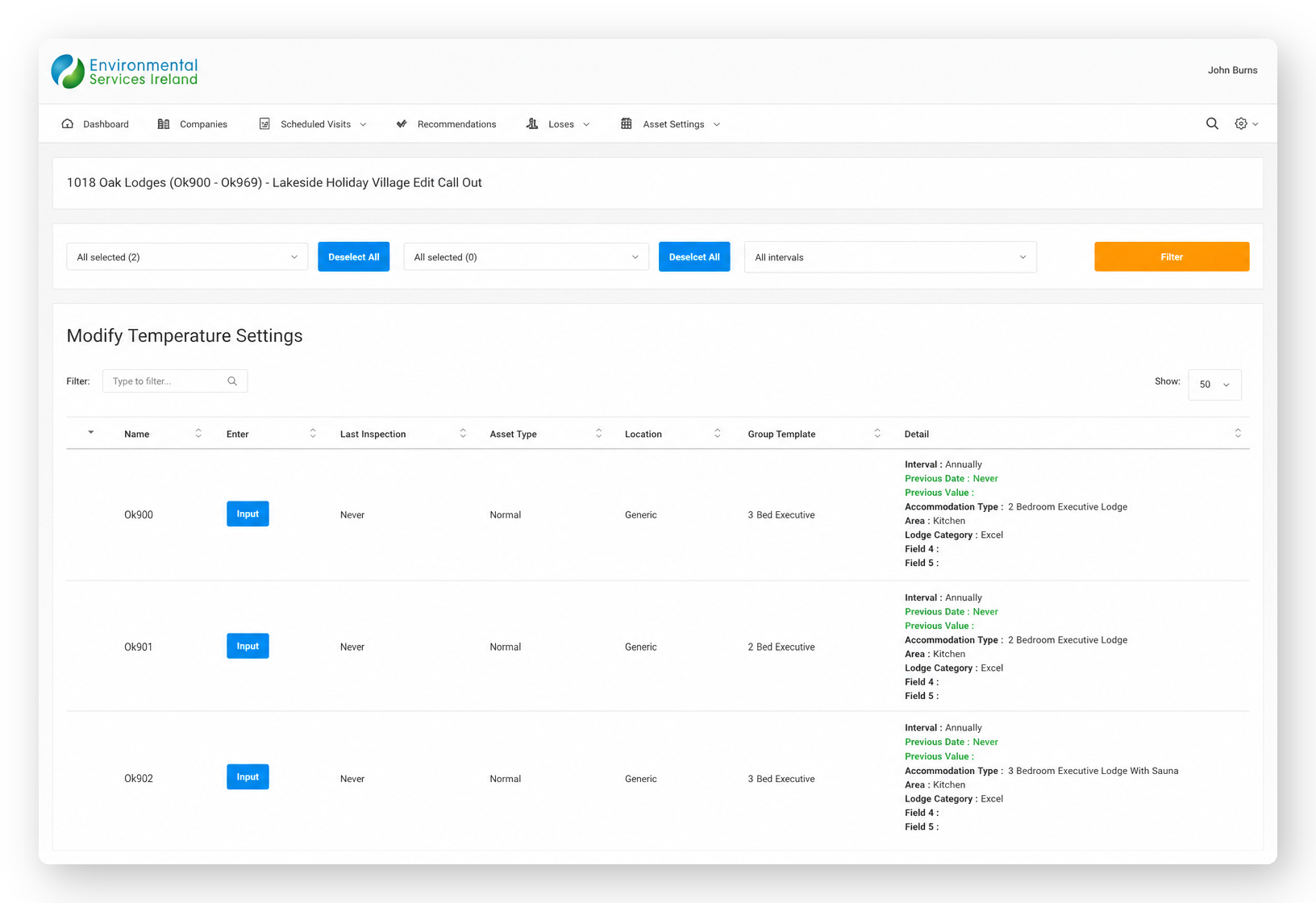1316x903 pixels.
Task: Click the Ok901 name cell
Action: tap(139, 647)
